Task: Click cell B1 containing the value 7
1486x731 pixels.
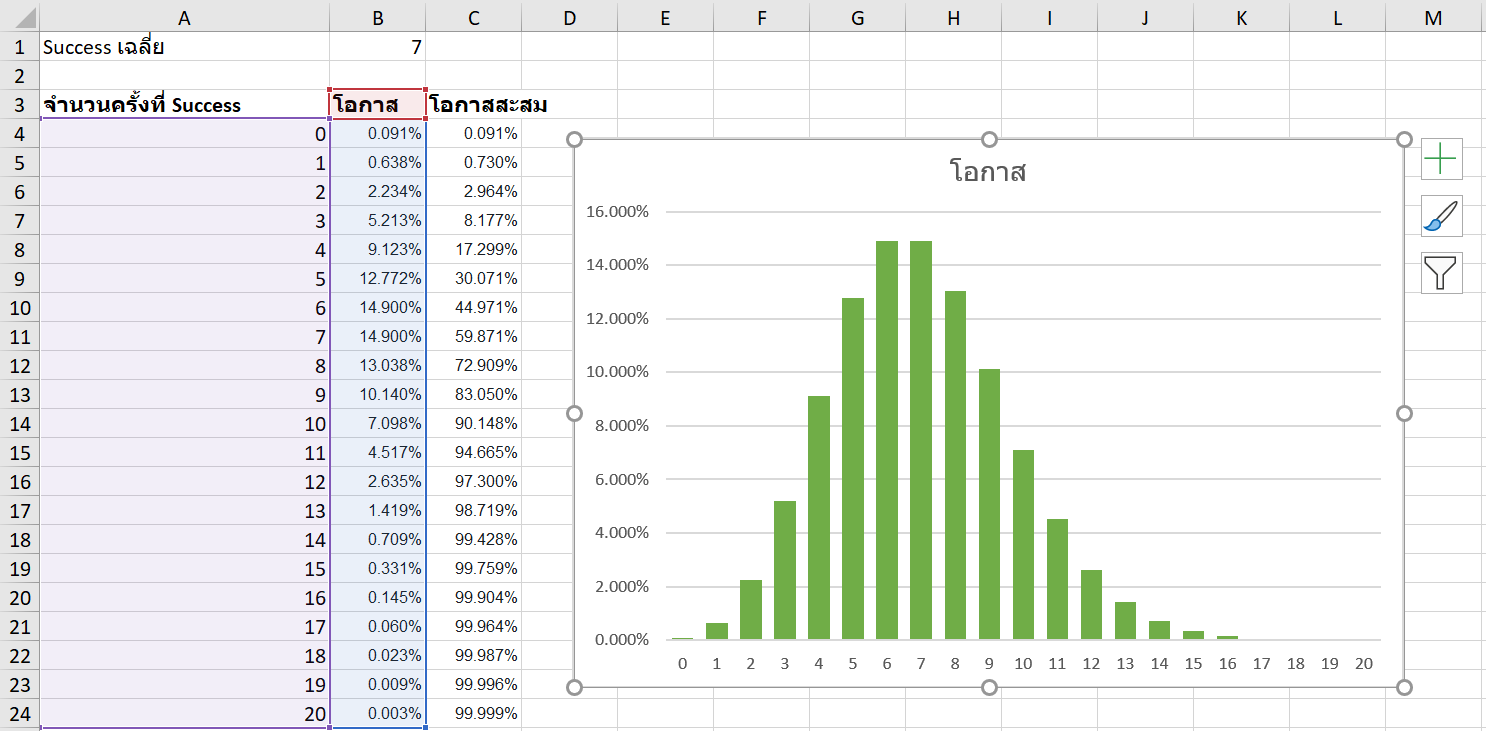Action: tap(377, 46)
